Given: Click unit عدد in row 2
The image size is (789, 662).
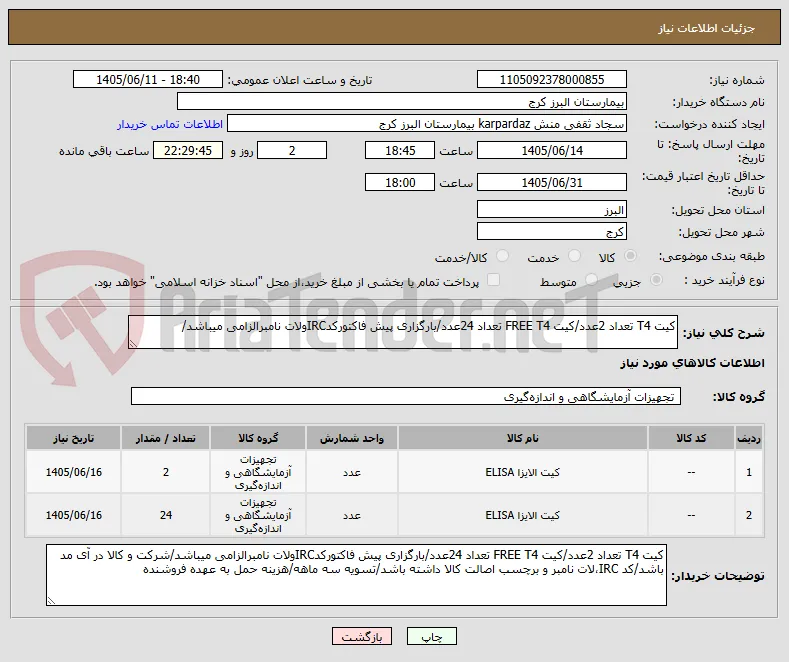Looking at the screenshot, I should (352, 515).
